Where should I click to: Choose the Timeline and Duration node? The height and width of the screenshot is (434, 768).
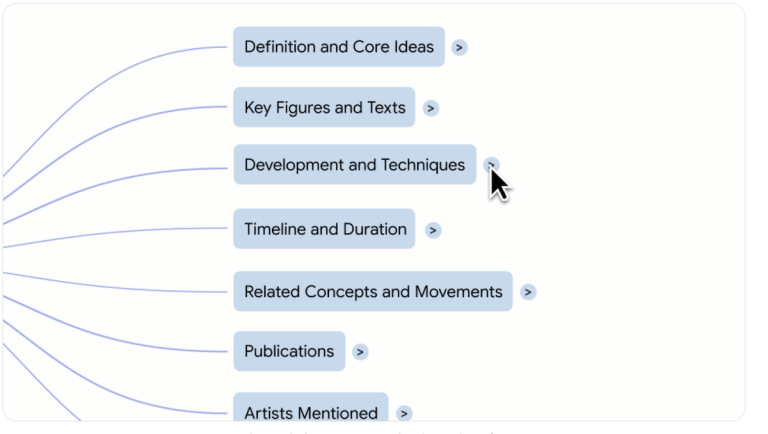click(x=324, y=229)
